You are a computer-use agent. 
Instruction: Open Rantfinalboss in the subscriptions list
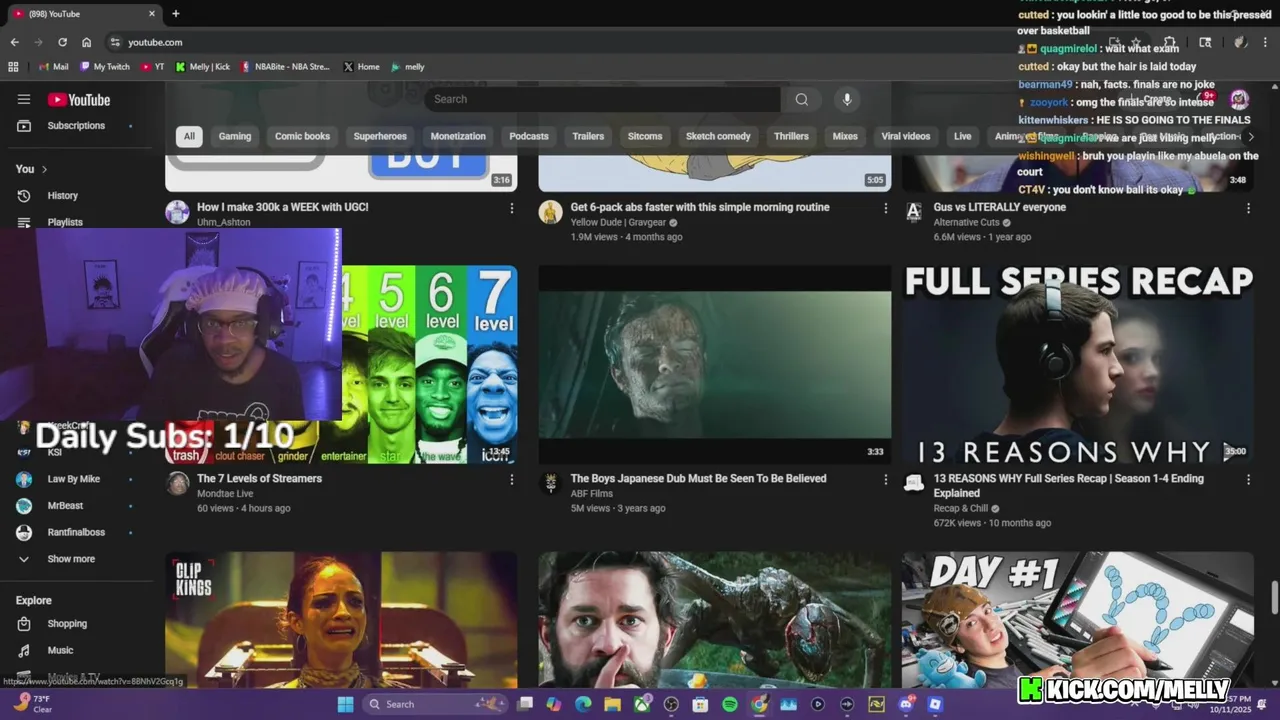pyautogui.click(x=76, y=533)
